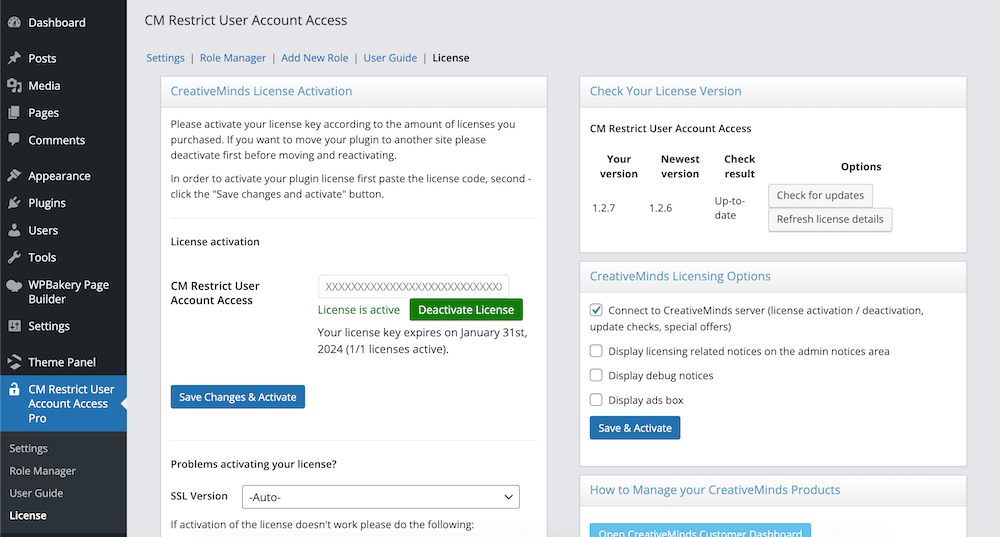Click the 'License is active' status text
Viewport: 1000px width, 537px height.
point(358,310)
